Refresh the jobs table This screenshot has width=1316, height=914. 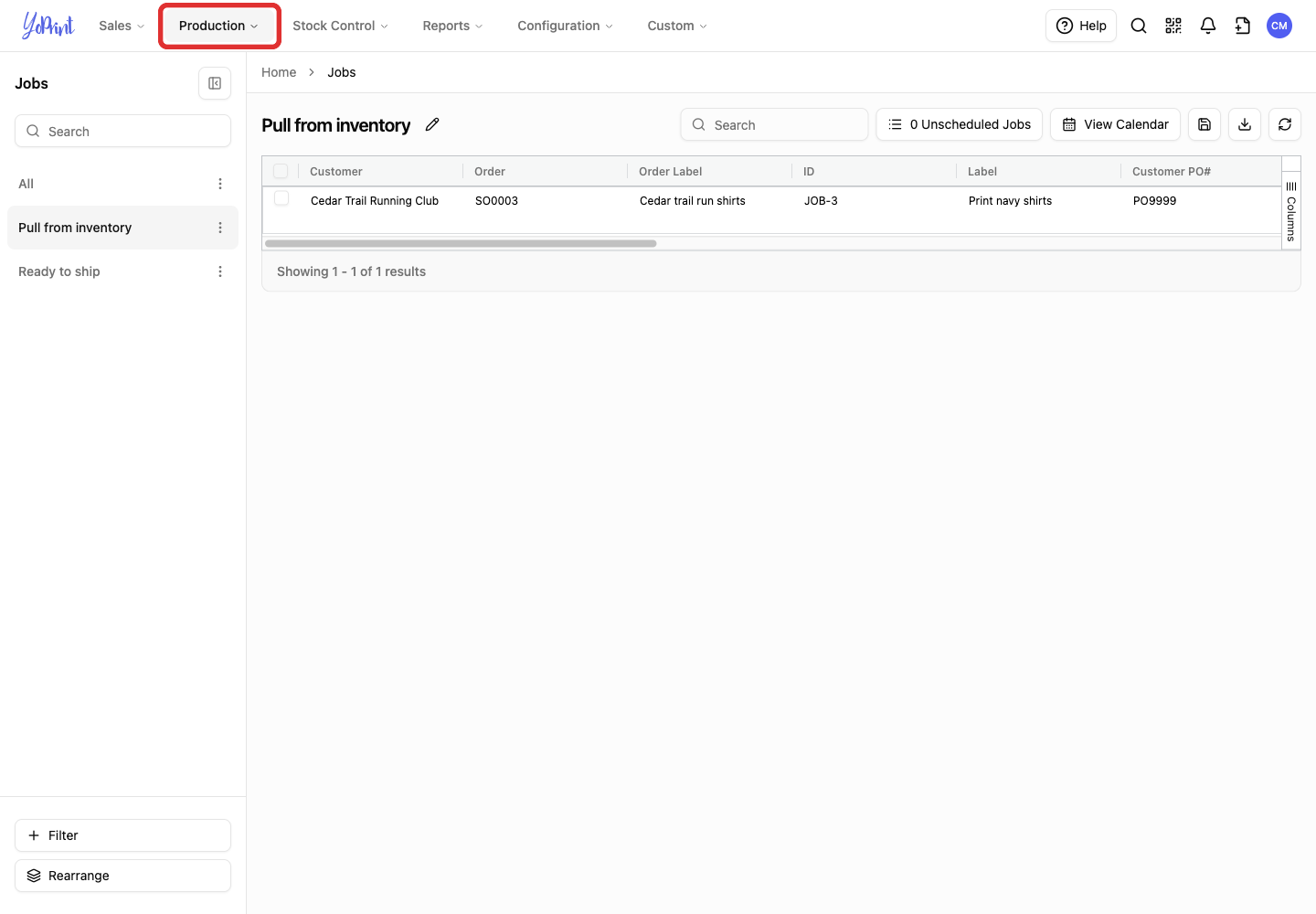1285,124
